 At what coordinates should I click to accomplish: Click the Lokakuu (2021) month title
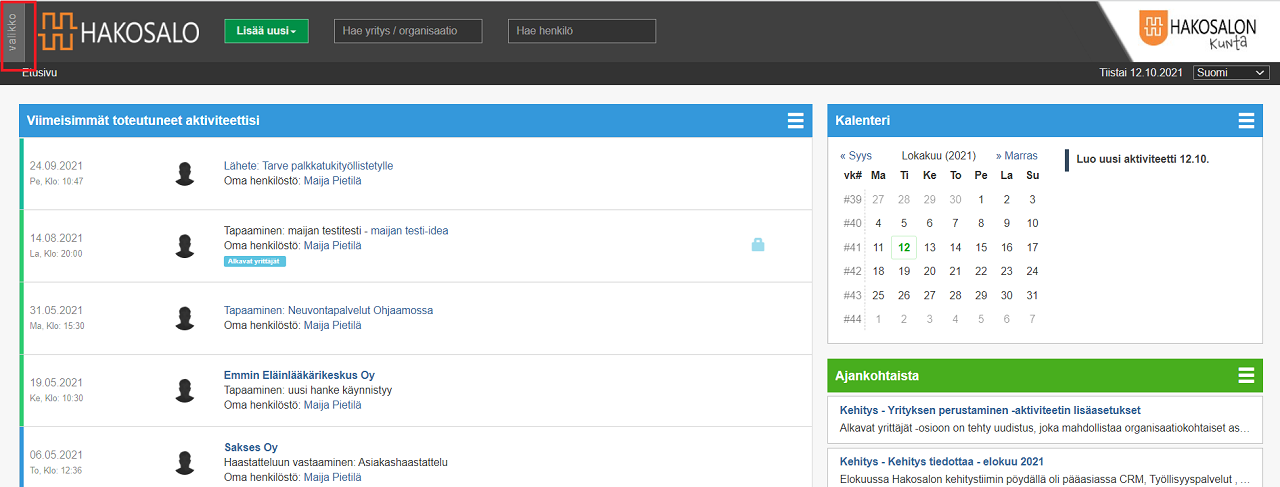[938, 156]
